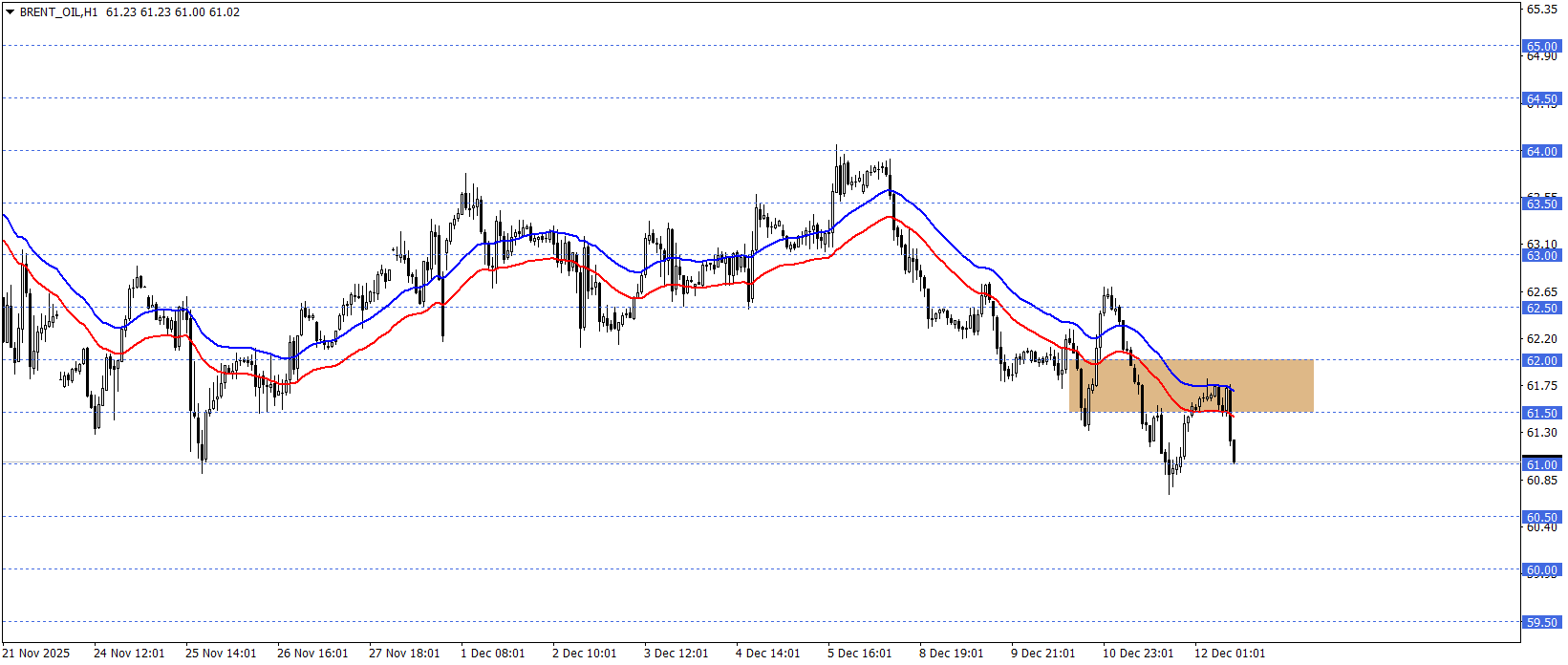
Task: Select the 63.00 horizontal level label
Action: coord(1541,255)
